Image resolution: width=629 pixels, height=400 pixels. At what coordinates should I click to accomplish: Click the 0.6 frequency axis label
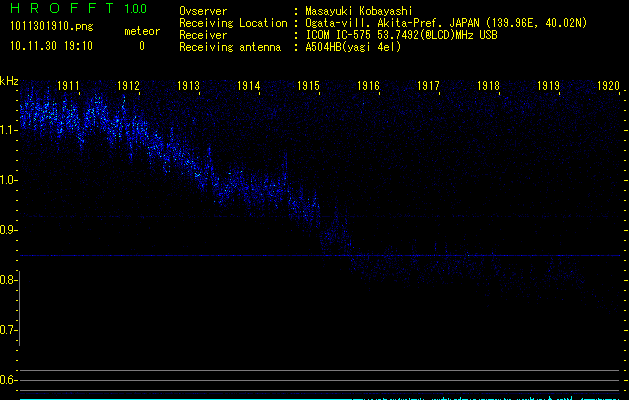click(x=9, y=380)
